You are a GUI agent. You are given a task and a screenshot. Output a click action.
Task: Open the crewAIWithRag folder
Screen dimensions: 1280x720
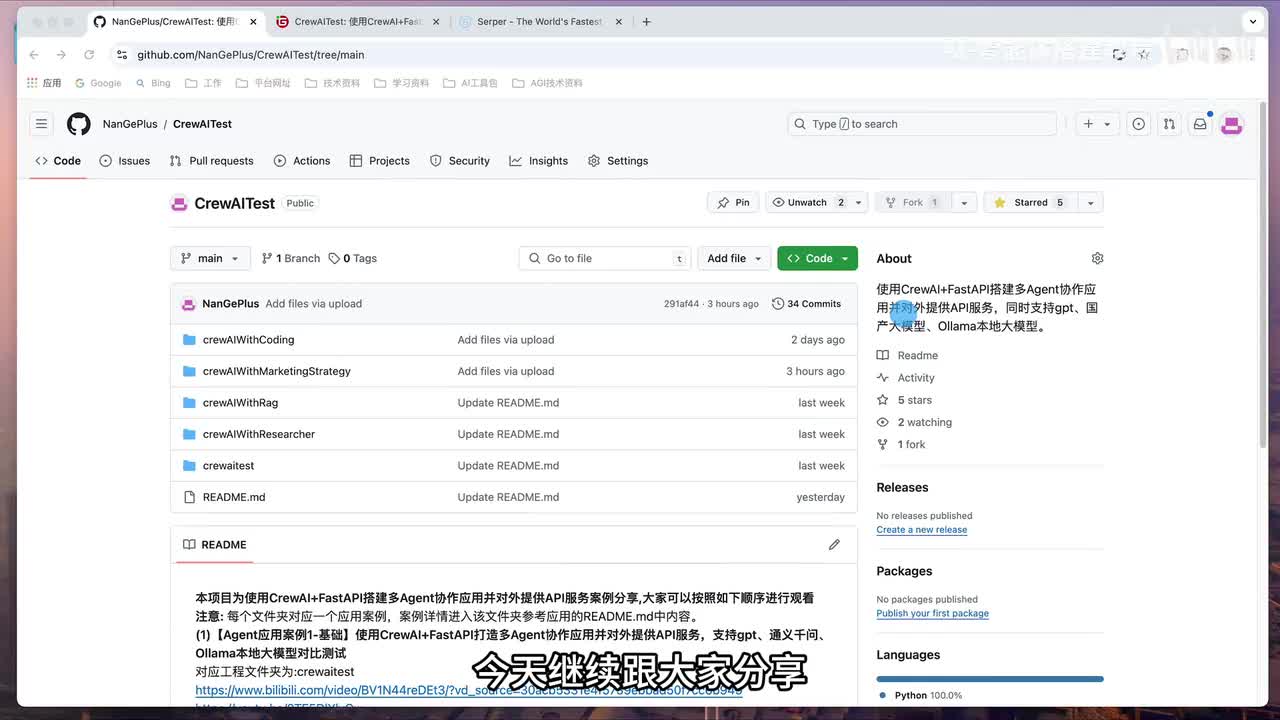(x=240, y=403)
